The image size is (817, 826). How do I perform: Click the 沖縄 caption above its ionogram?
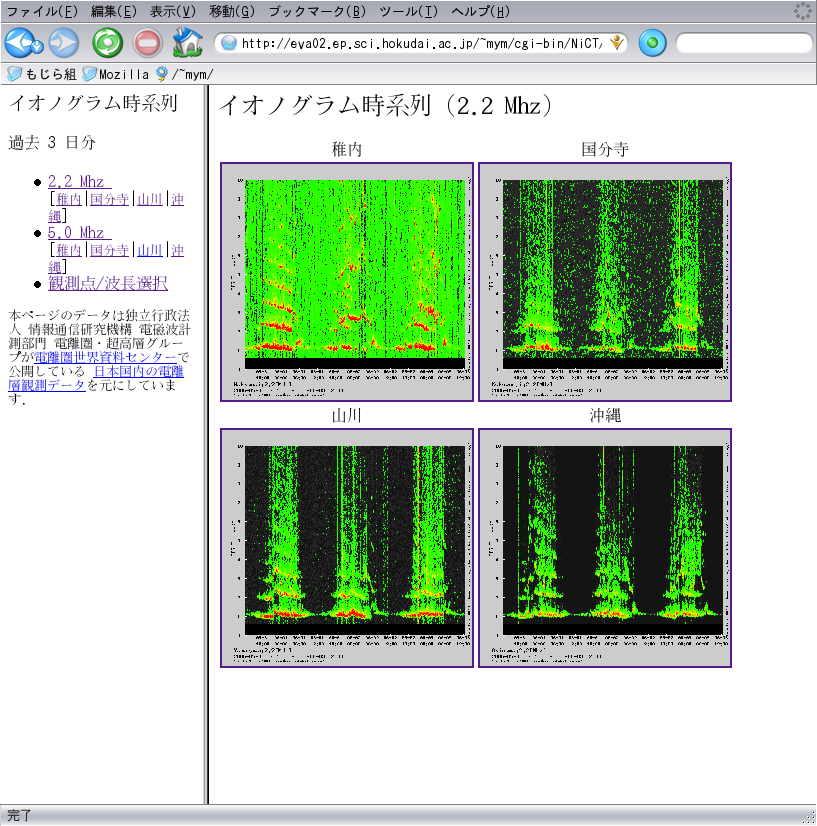[x=605, y=416]
